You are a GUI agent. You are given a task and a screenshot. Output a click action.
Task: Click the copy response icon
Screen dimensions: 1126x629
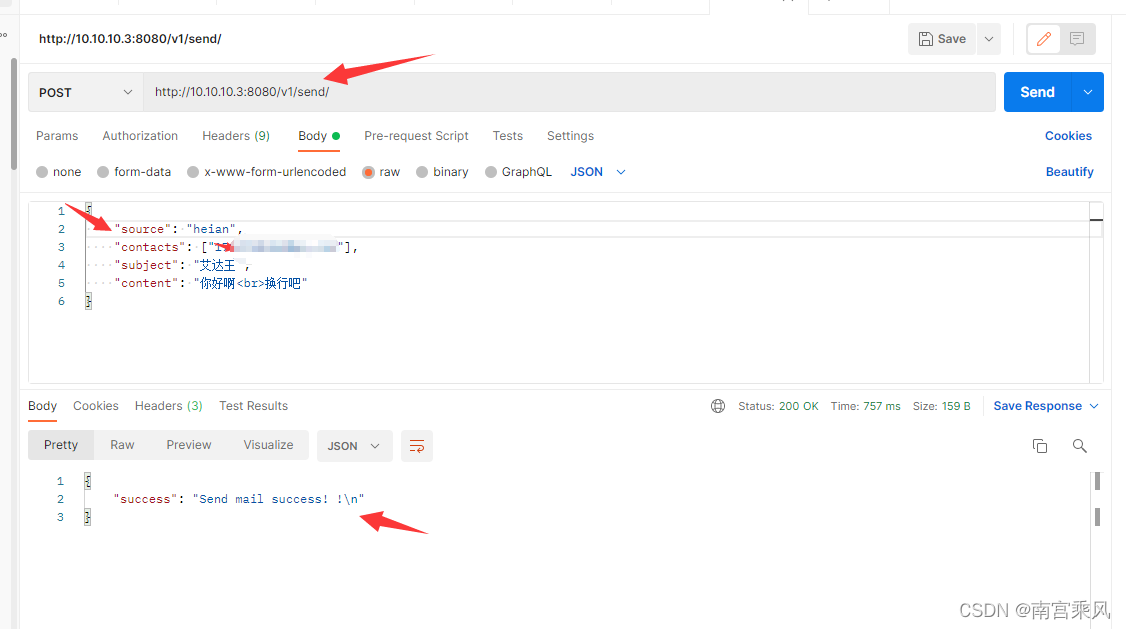(x=1040, y=446)
